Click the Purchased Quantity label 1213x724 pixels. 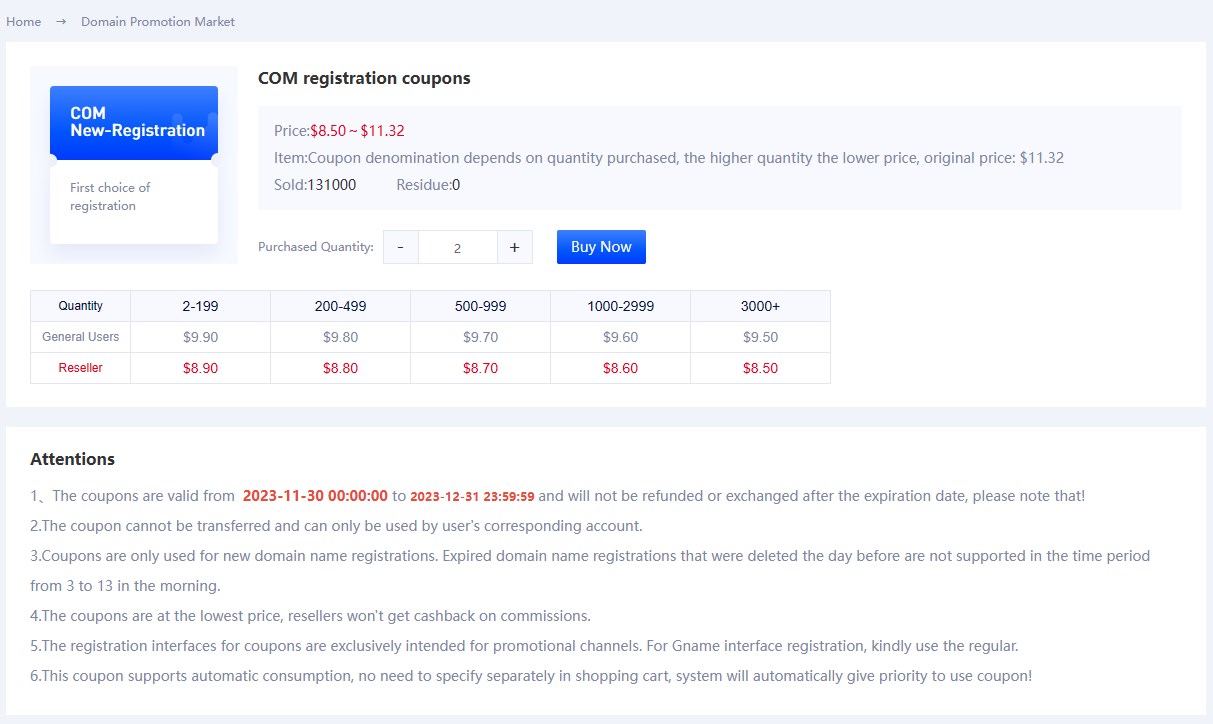tap(316, 247)
